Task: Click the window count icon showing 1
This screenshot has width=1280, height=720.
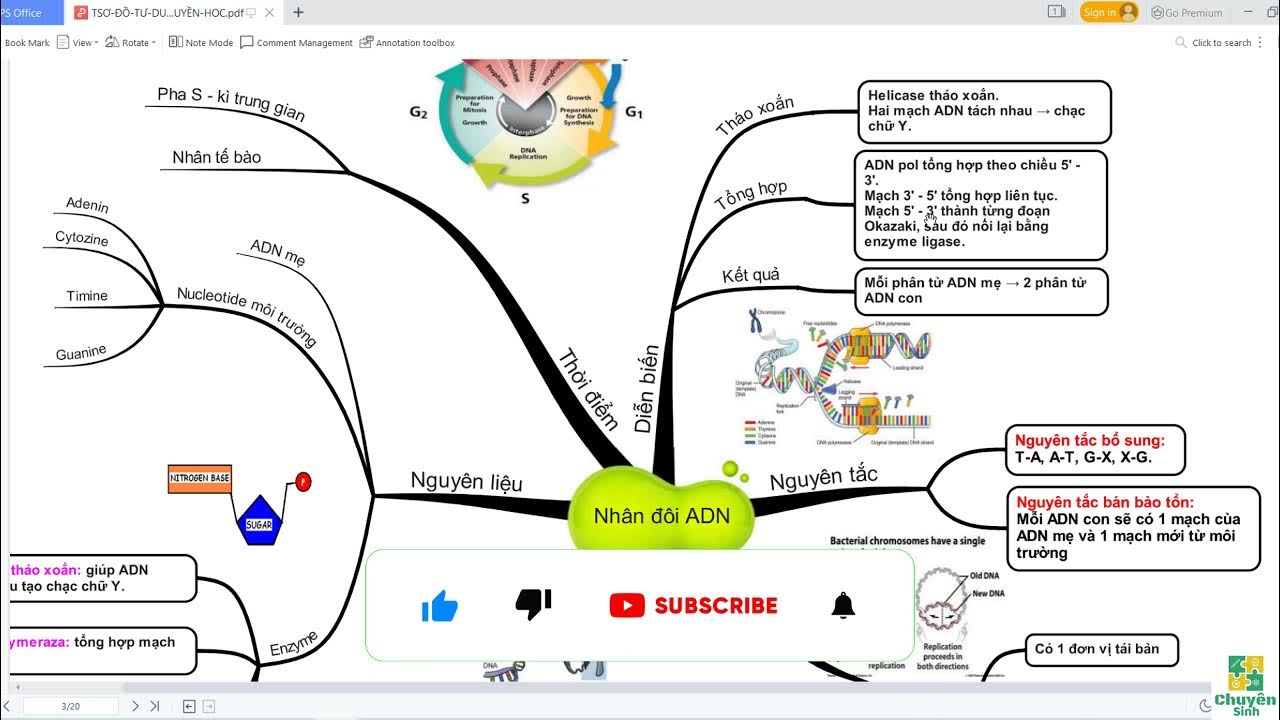Action: [x=1056, y=12]
